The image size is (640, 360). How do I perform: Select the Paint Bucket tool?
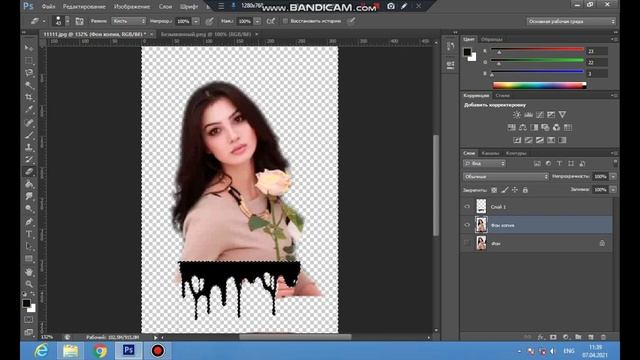coord(29,184)
